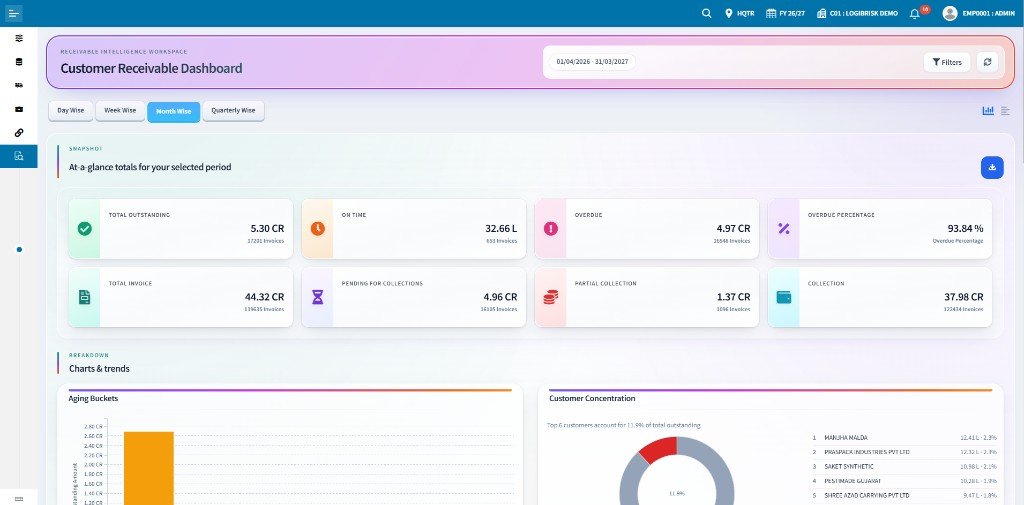Select the Month Wise tab
This screenshot has width=1024, height=505.
(x=174, y=112)
